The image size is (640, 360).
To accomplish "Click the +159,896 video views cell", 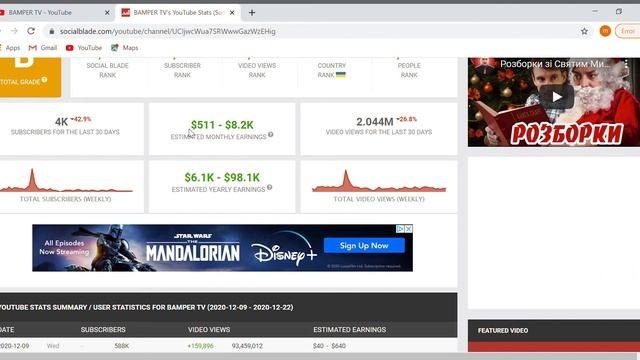I will pyautogui.click(x=200, y=346).
